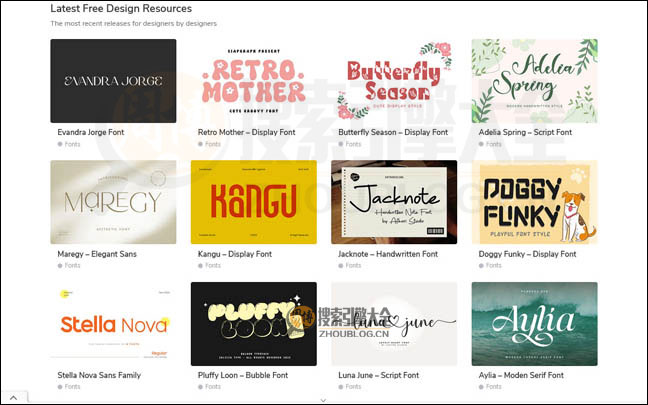Open Luna June – Script Font link
Viewport: 648px width, 405px height.
379,375
